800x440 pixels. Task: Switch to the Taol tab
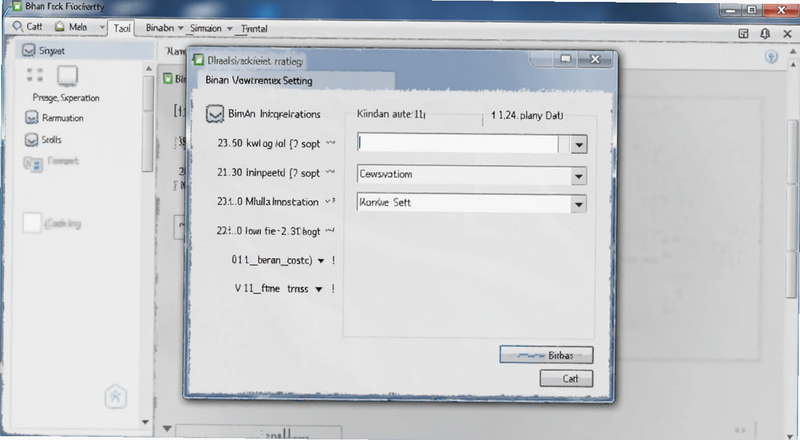point(122,28)
